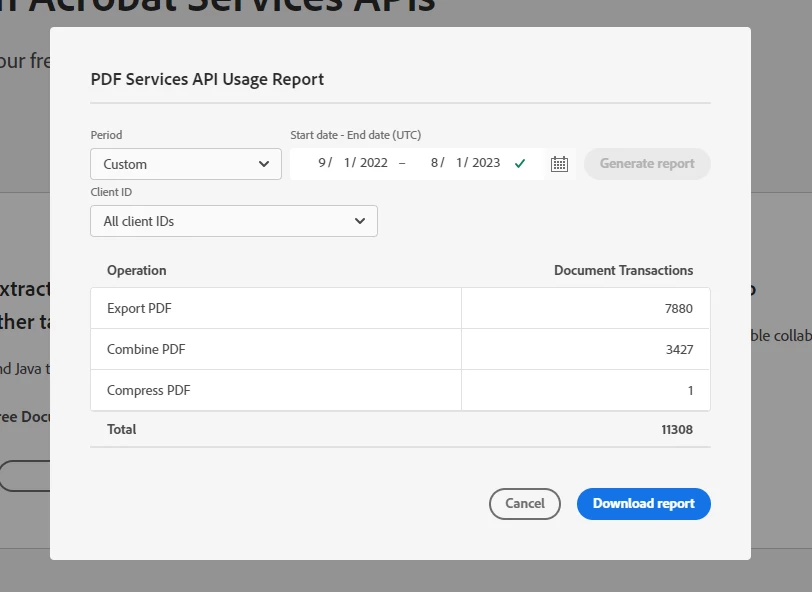Click the PDF Services API Usage Report title
Viewport: 812px width, 592px height.
[207, 79]
